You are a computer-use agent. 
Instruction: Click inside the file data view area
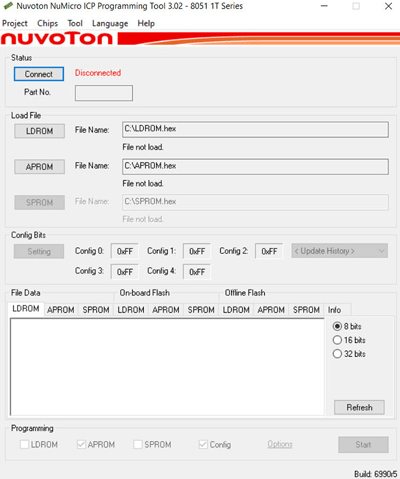click(167, 367)
